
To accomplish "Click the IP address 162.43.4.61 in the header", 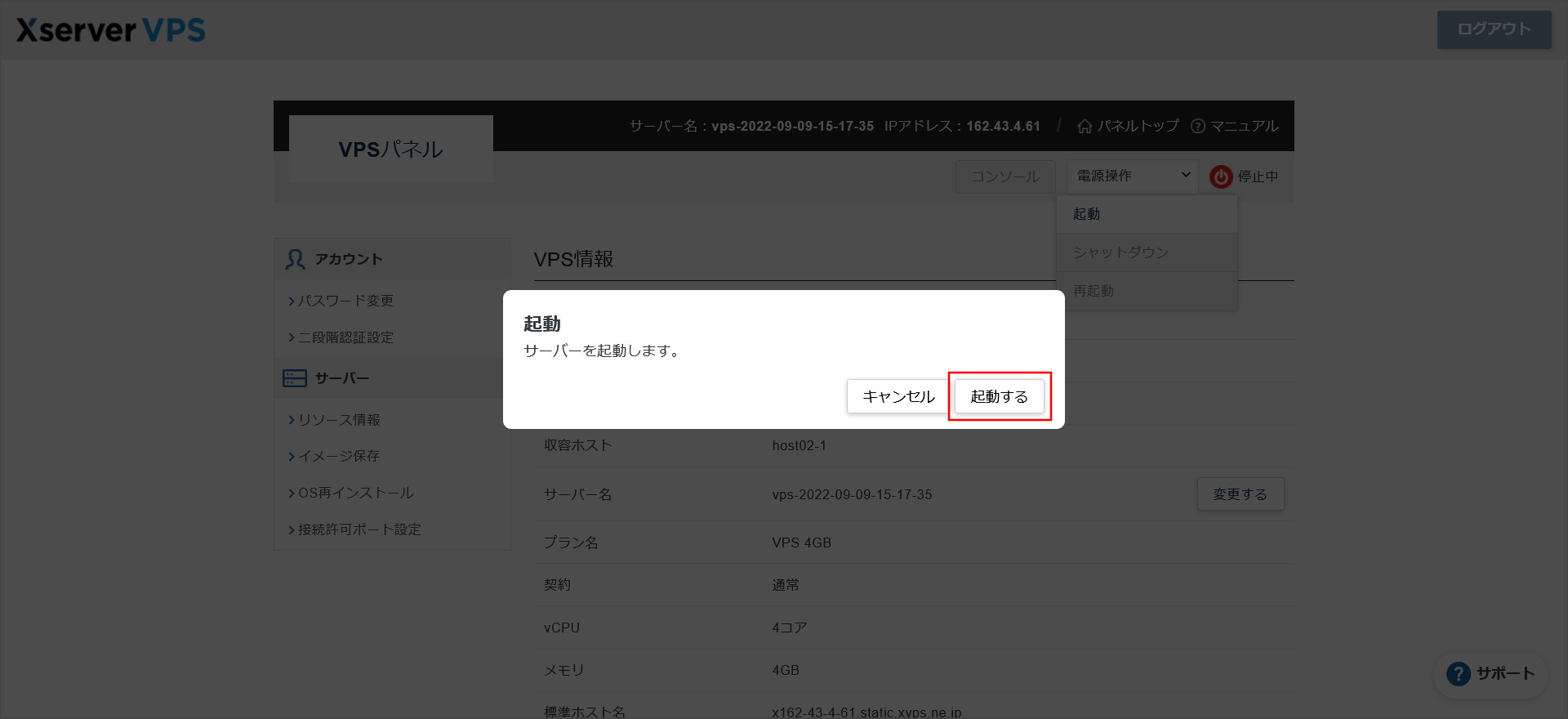I will pyautogui.click(x=1003, y=126).
